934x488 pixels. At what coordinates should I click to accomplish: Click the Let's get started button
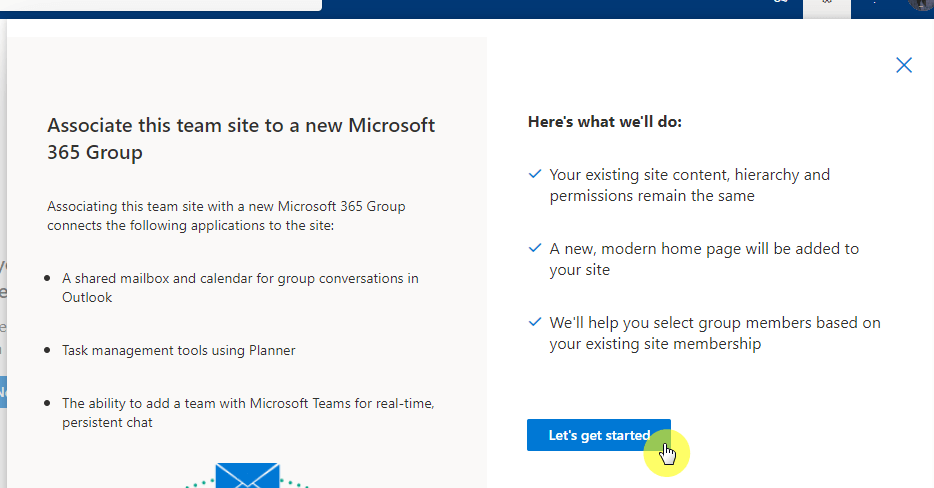pyautogui.click(x=599, y=435)
